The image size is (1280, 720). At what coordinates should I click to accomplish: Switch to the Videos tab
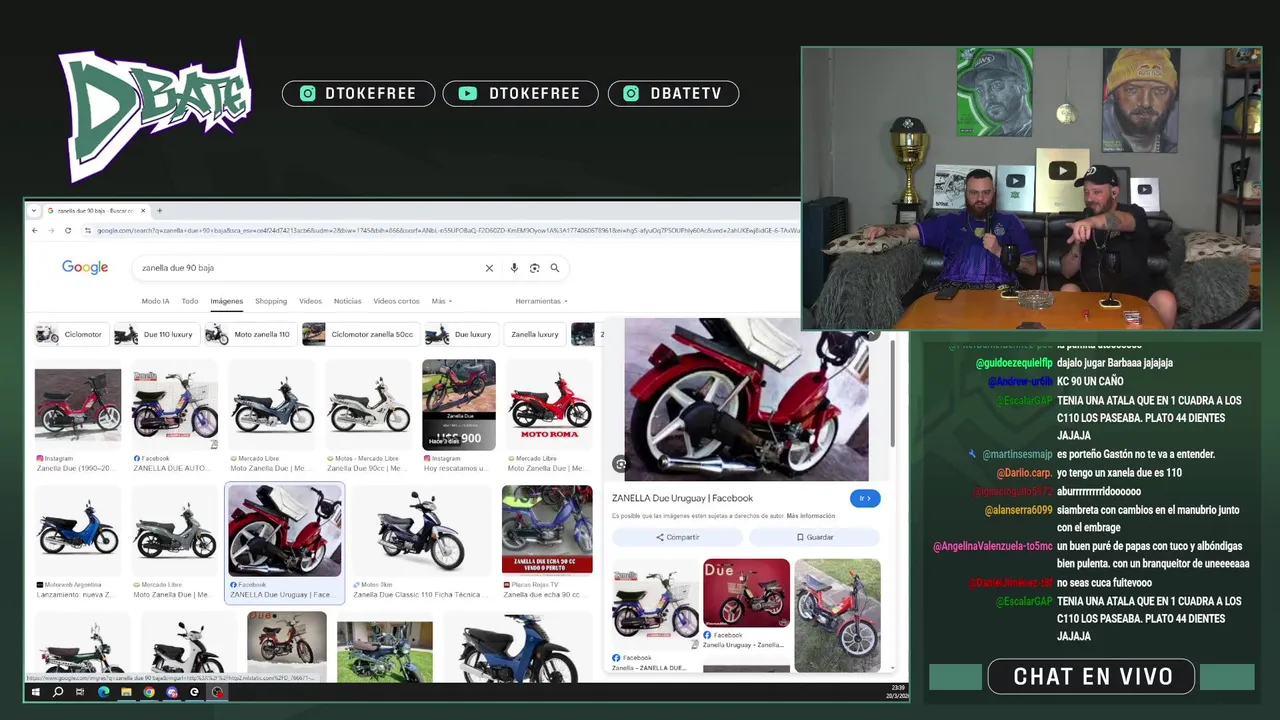point(310,301)
